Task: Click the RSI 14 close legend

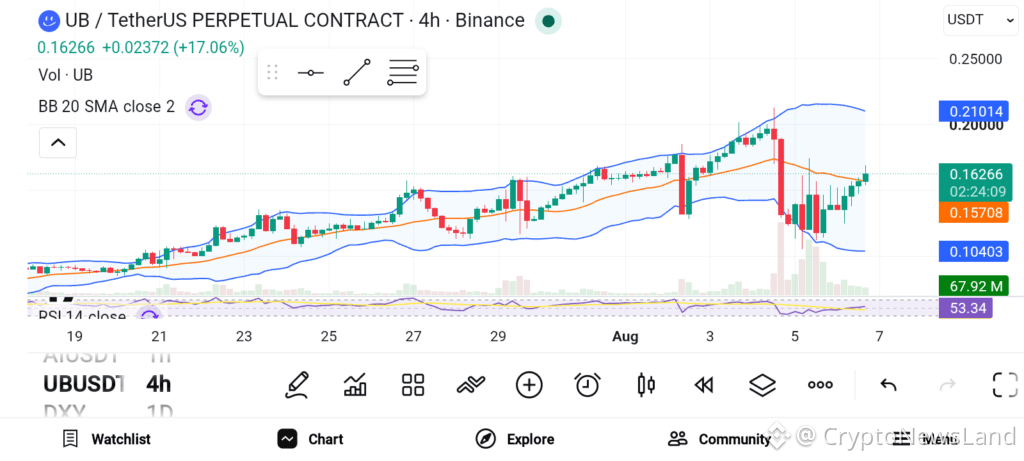Action: (x=82, y=316)
